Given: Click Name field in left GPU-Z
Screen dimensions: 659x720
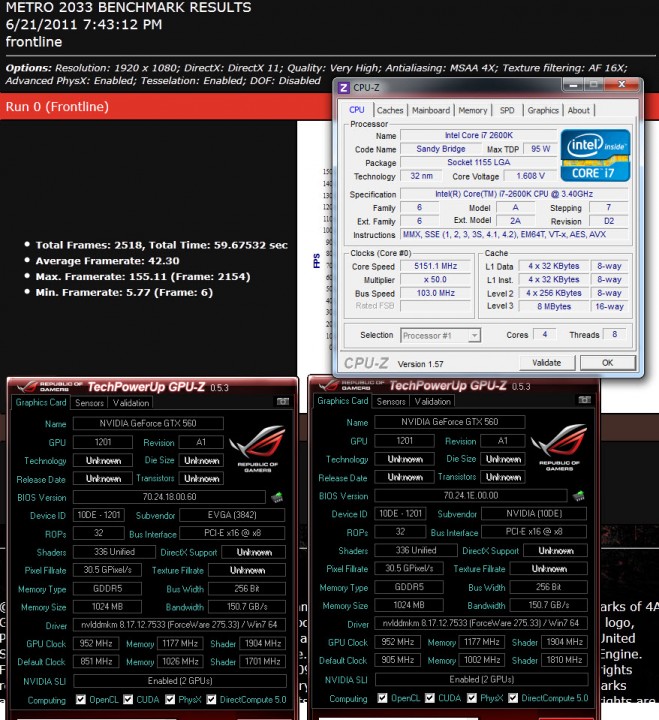Looking at the screenshot, I should point(148,423).
